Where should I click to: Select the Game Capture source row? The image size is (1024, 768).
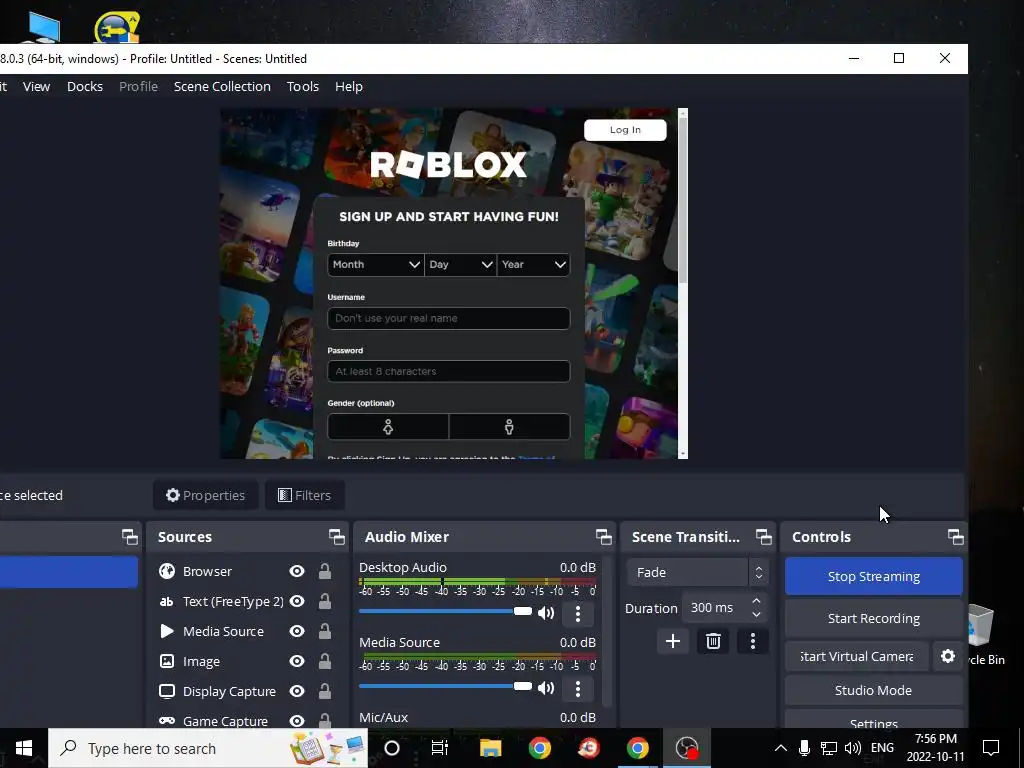(246, 721)
